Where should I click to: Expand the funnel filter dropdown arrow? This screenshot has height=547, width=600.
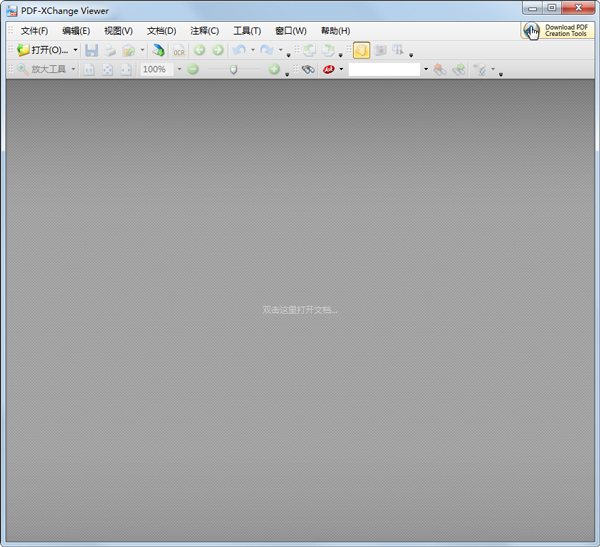pyautogui.click(x=493, y=69)
